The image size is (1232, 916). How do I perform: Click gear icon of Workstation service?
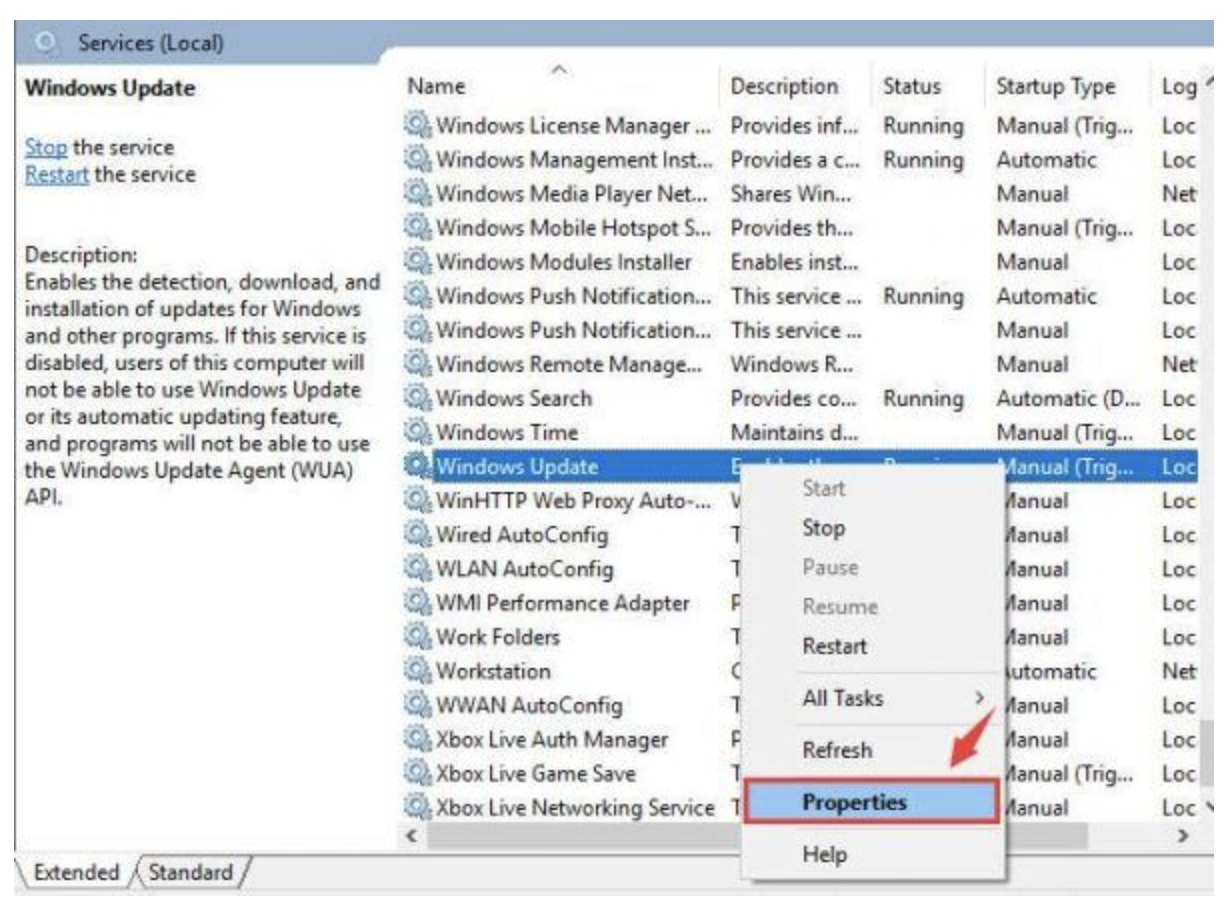coord(416,671)
